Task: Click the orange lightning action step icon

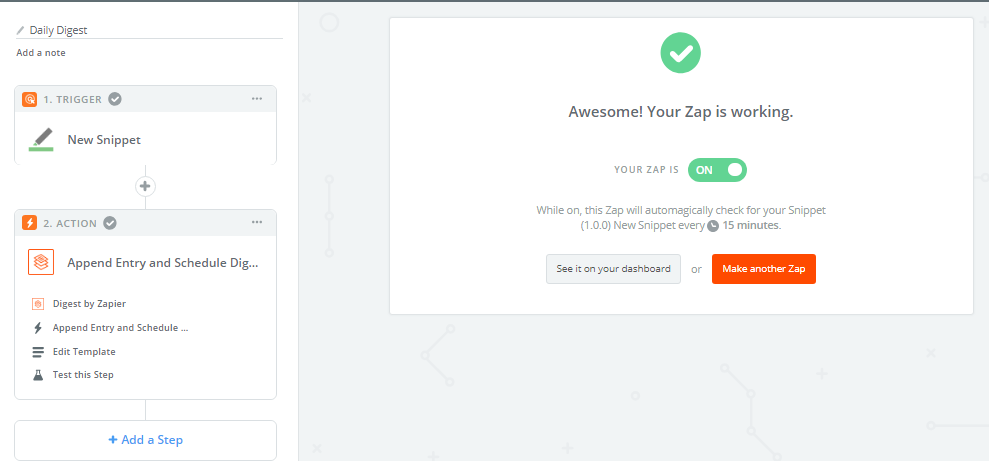Action: 30,223
